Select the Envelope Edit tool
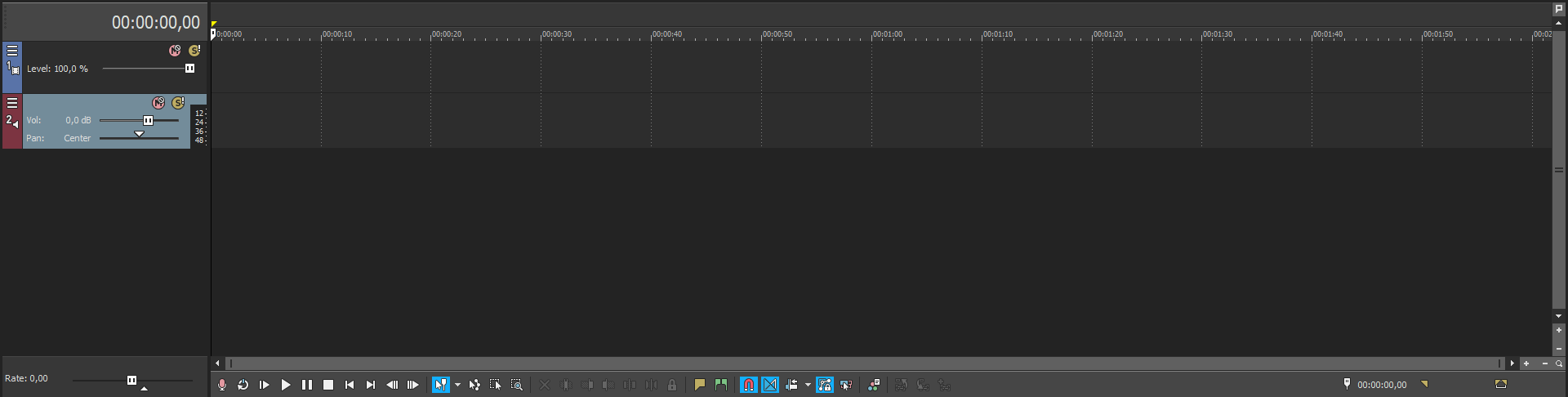 474,385
